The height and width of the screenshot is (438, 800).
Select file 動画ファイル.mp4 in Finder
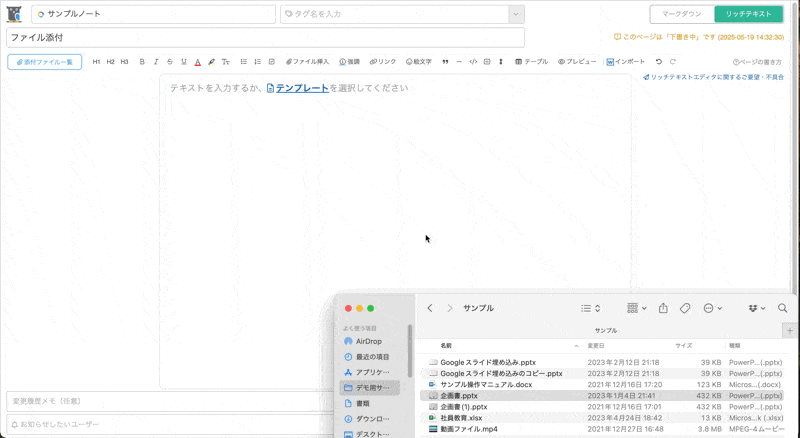coord(602,429)
